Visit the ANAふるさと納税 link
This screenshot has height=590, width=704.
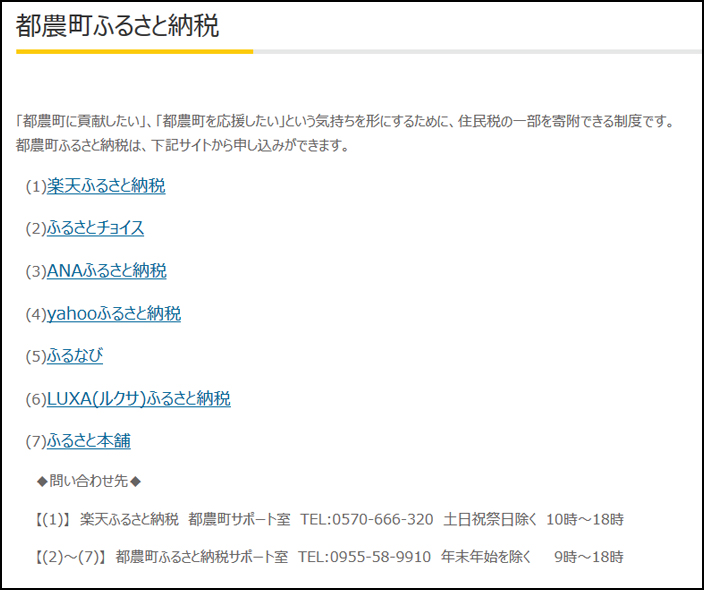[106, 270]
